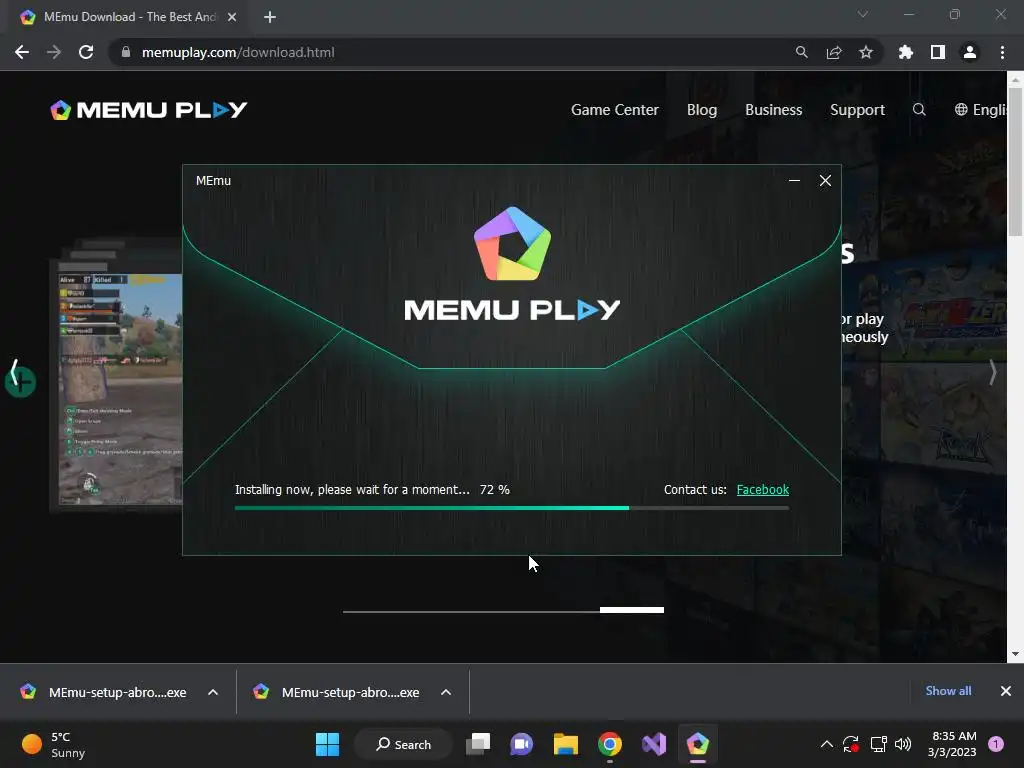Click the installer progress bar

coord(511,507)
